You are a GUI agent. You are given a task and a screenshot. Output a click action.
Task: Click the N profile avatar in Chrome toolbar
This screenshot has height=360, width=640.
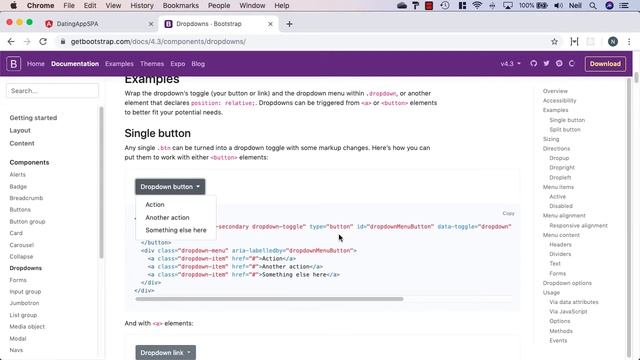click(x=613, y=42)
